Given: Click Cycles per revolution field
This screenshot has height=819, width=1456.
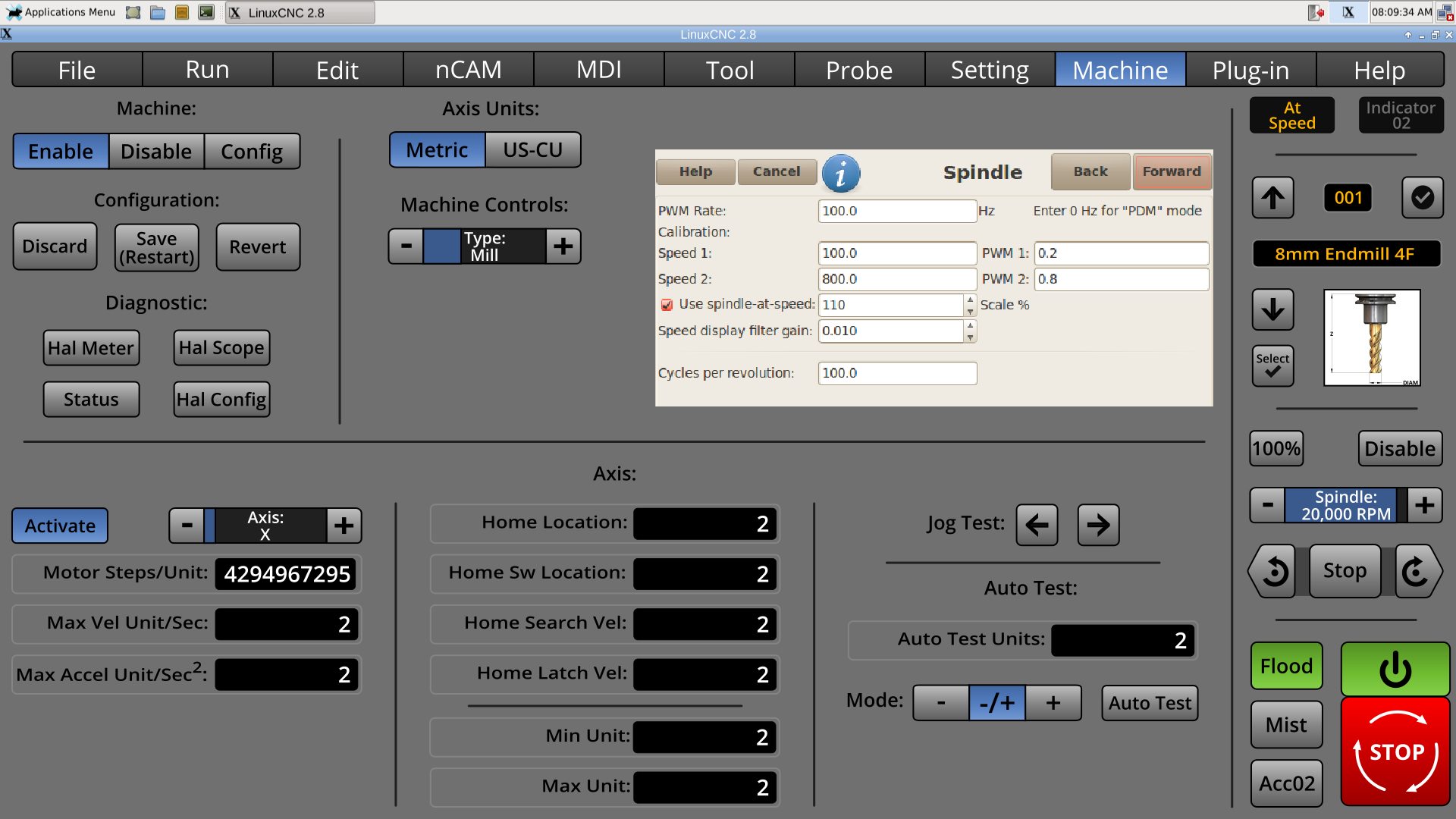Looking at the screenshot, I should click(897, 373).
